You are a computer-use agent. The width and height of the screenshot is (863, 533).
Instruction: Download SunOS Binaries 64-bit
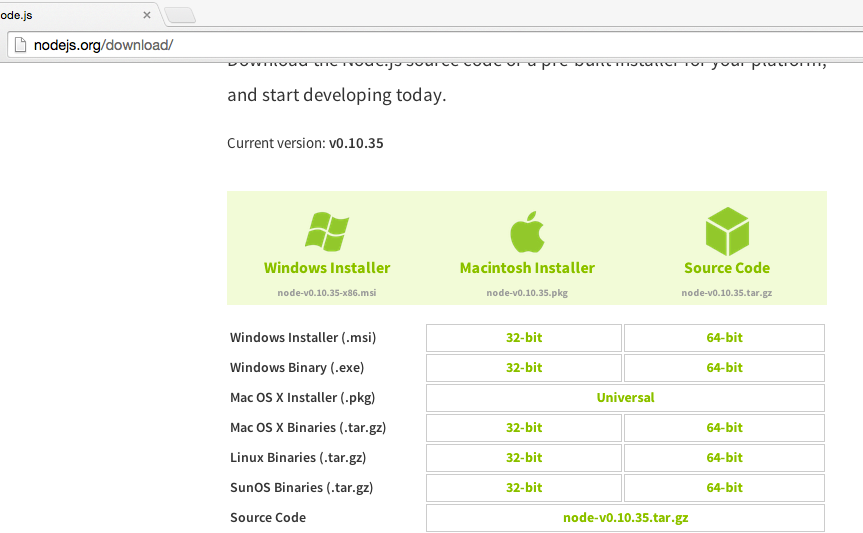tap(724, 488)
